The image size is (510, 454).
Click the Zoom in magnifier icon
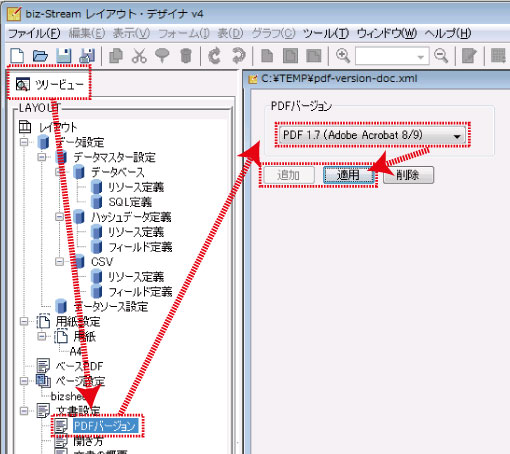(343, 55)
